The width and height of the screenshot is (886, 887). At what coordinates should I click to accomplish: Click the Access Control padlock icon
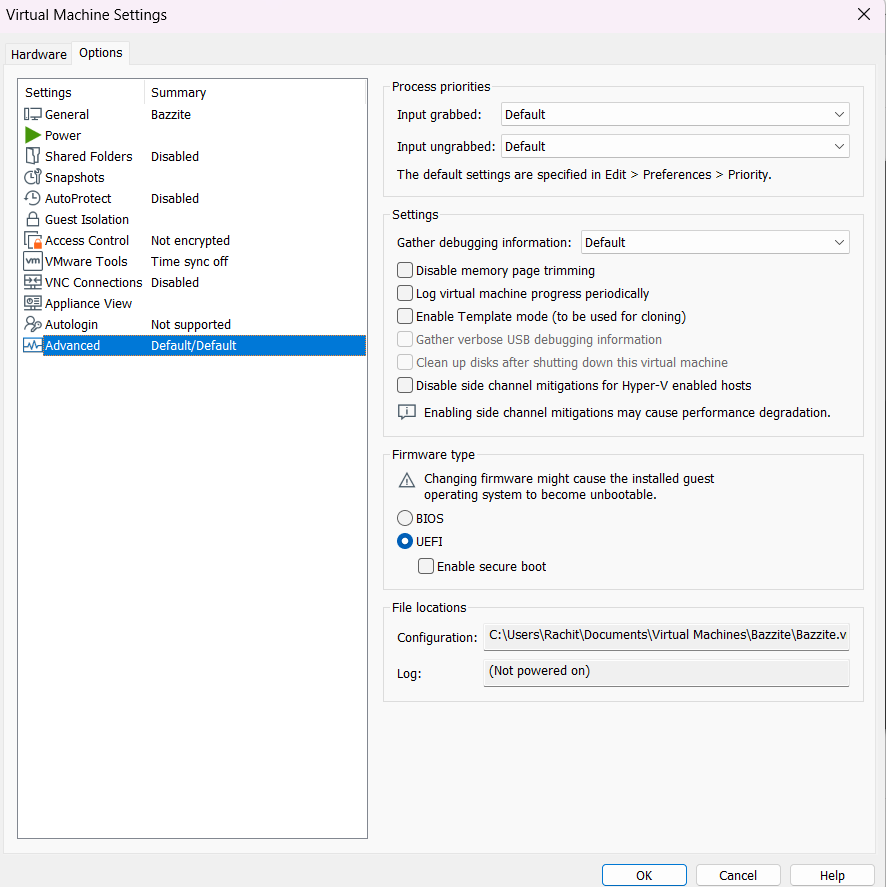click(33, 240)
